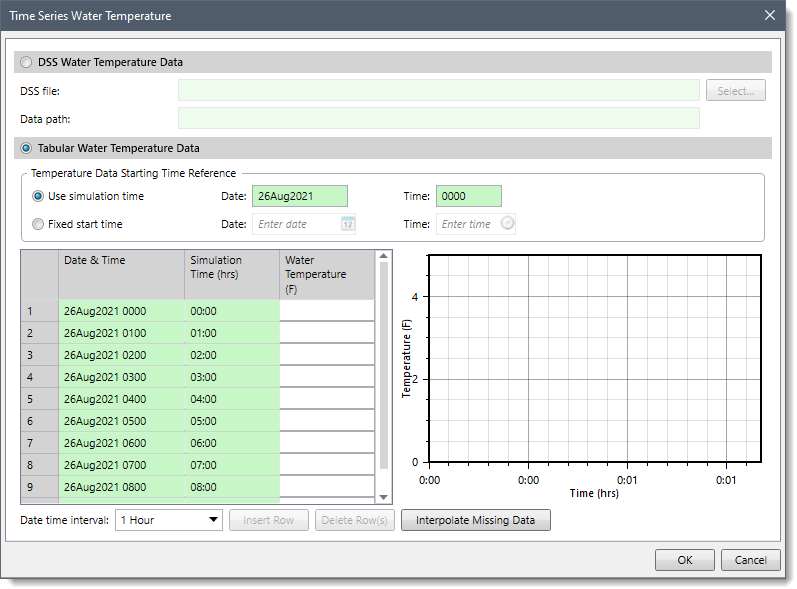This screenshot has width=797, height=589.
Task: Close the Time Series Water Temperature dialog
Action: pyautogui.click(x=770, y=15)
